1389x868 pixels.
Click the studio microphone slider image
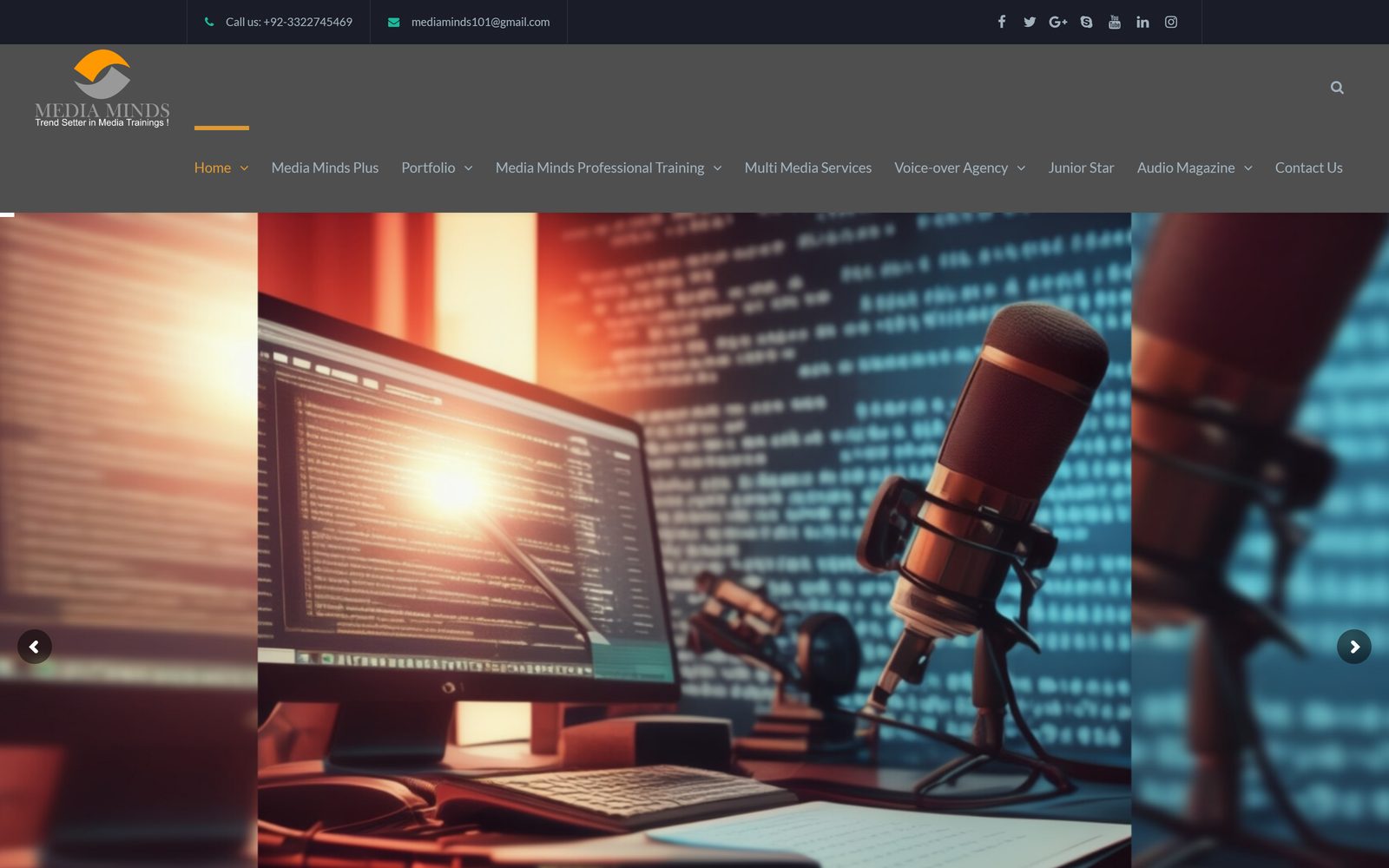694,540
